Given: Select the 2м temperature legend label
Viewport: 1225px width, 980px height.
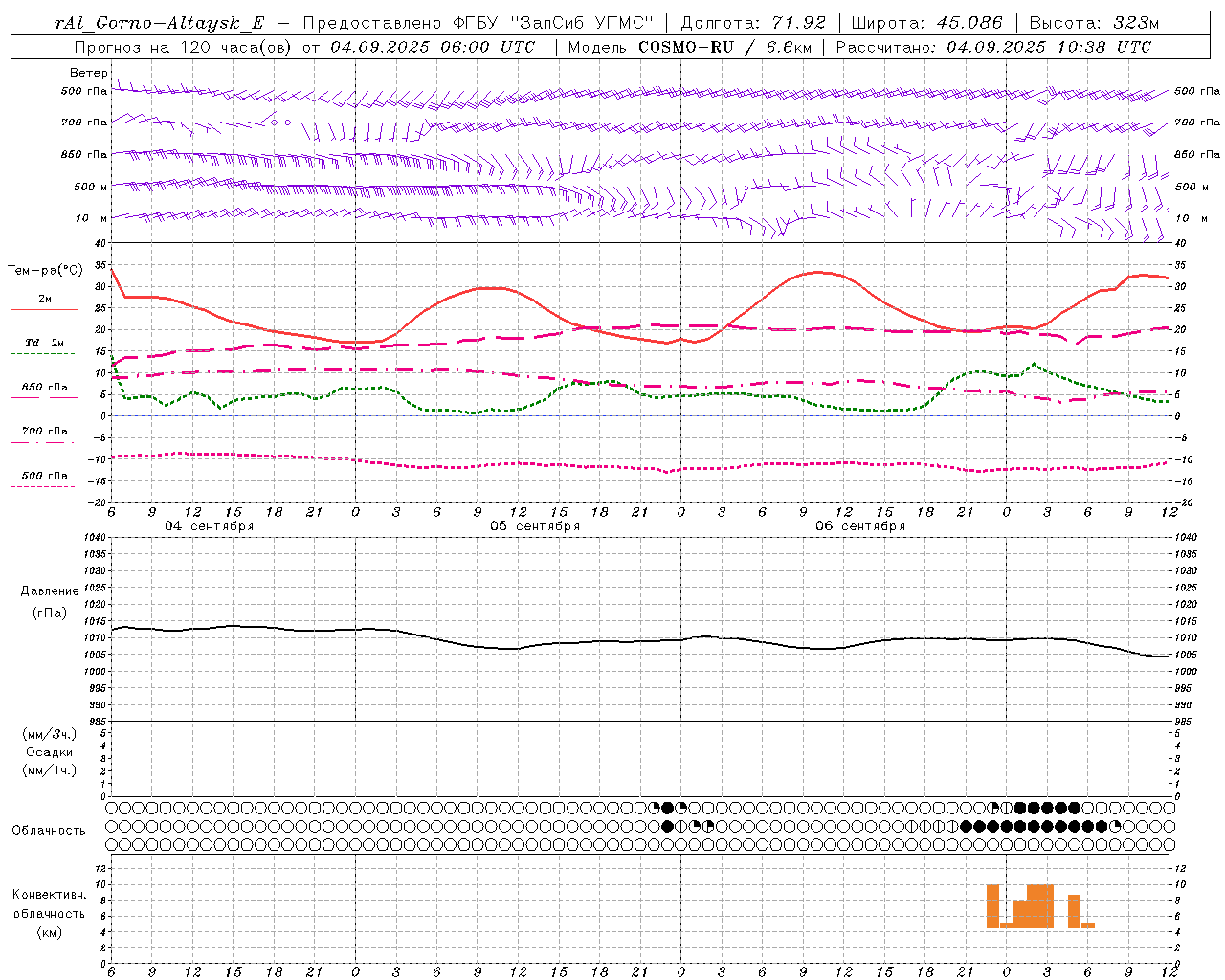Looking at the screenshot, I should (45, 299).
